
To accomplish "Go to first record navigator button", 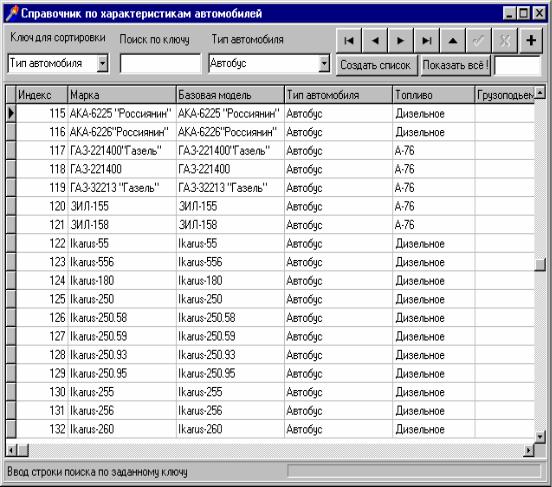I will [x=349, y=40].
